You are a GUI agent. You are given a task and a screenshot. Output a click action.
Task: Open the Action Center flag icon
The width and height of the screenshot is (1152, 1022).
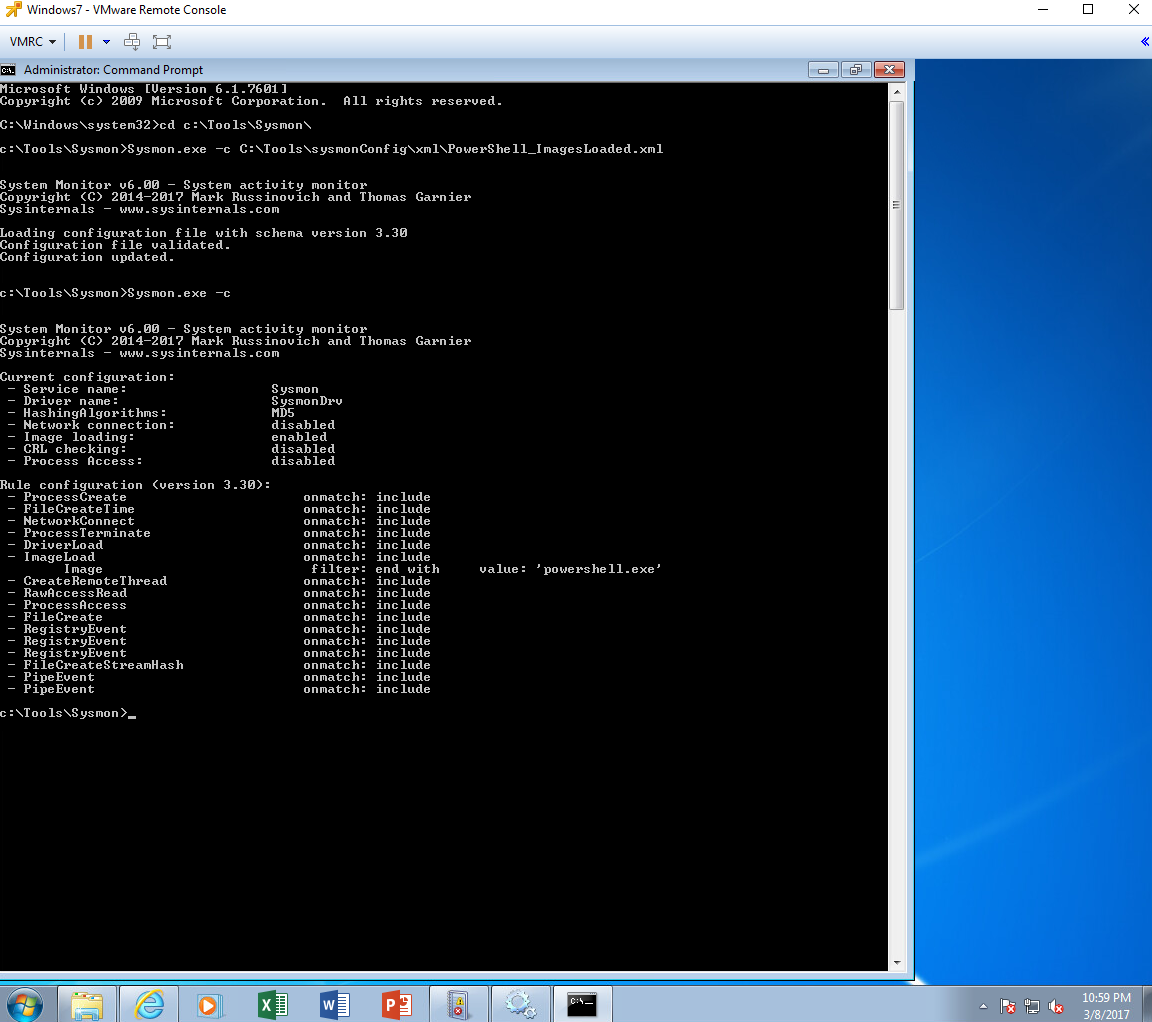[x=1008, y=1007]
